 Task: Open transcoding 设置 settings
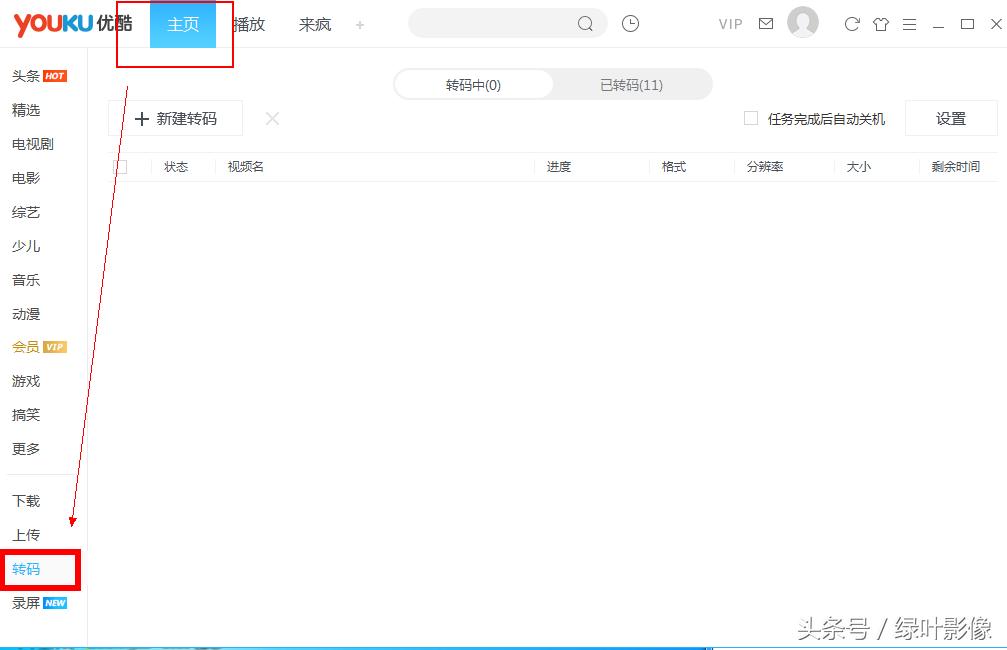coord(950,118)
